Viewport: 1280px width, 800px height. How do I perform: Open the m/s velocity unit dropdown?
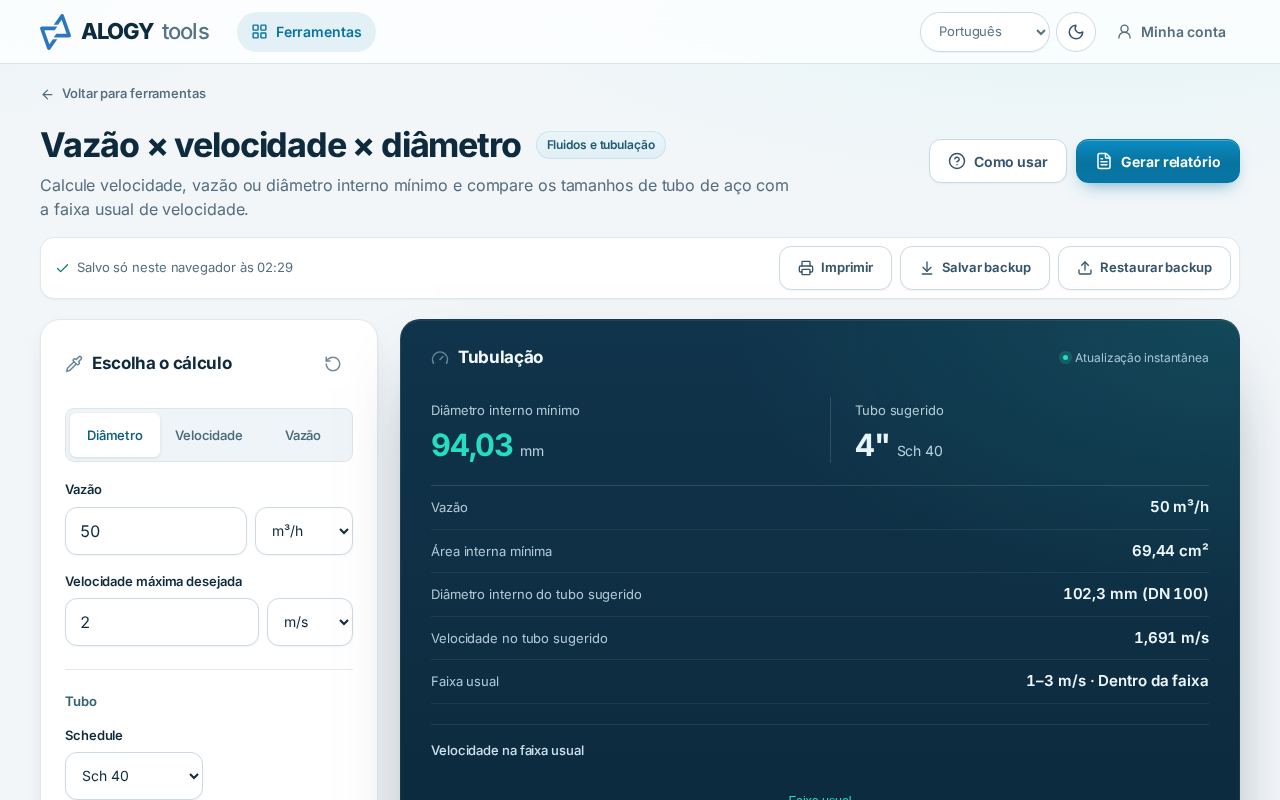click(310, 622)
